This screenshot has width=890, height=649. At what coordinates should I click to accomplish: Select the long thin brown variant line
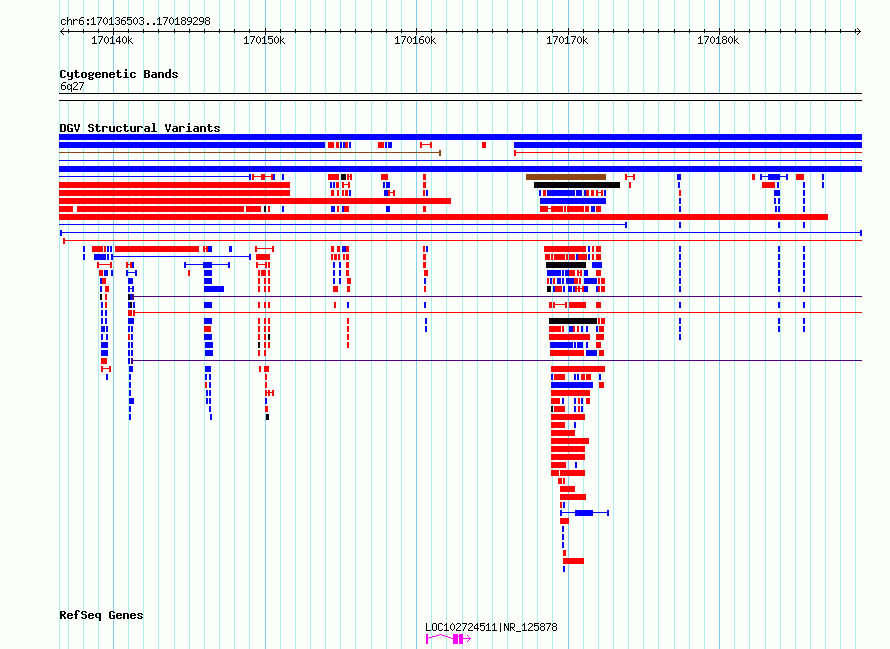coord(250,153)
